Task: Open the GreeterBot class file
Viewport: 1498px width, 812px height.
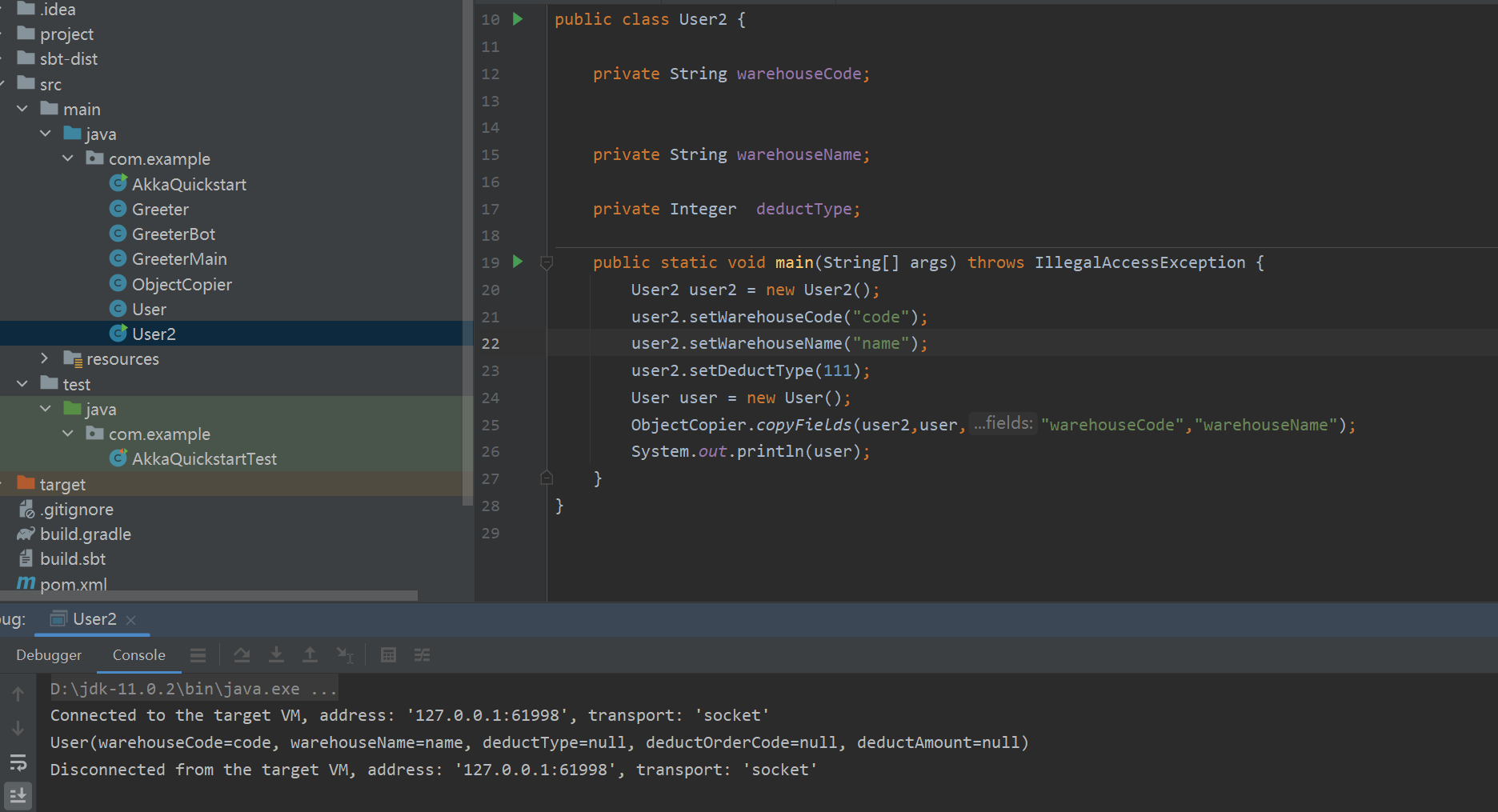Action: pos(162,234)
